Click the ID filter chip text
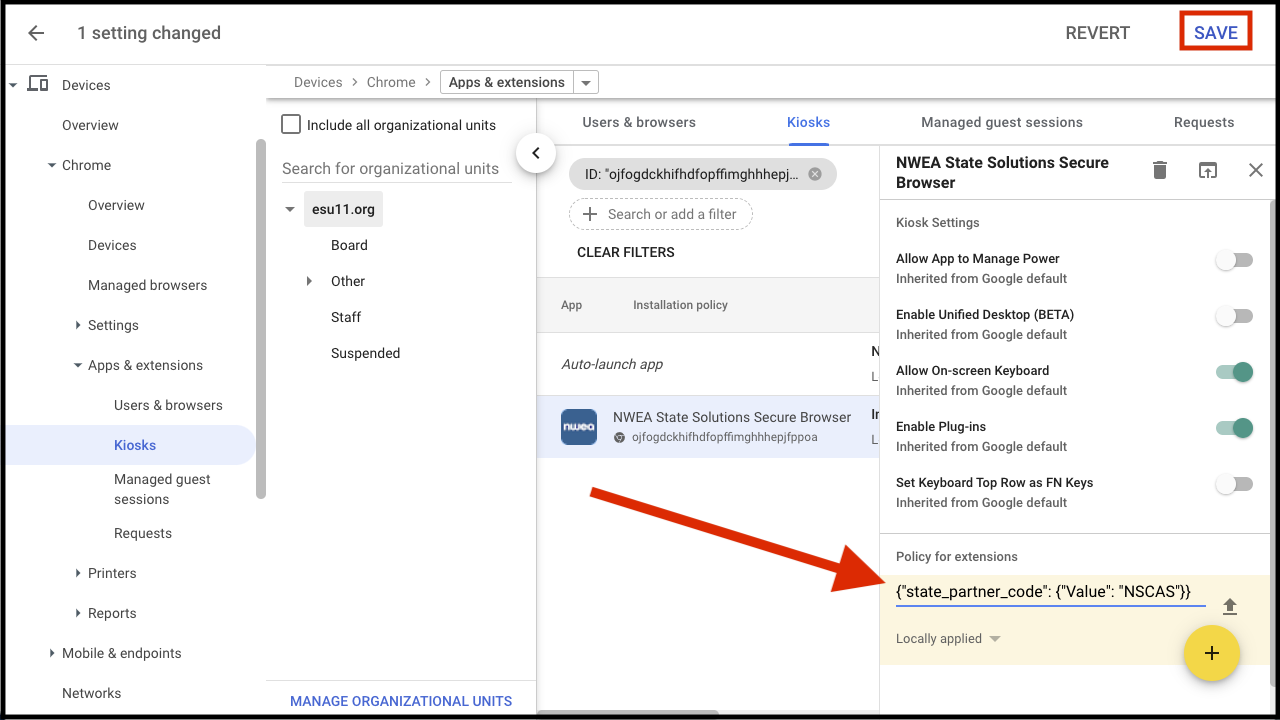This screenshot has height=720, width=1280. (692, 174)
